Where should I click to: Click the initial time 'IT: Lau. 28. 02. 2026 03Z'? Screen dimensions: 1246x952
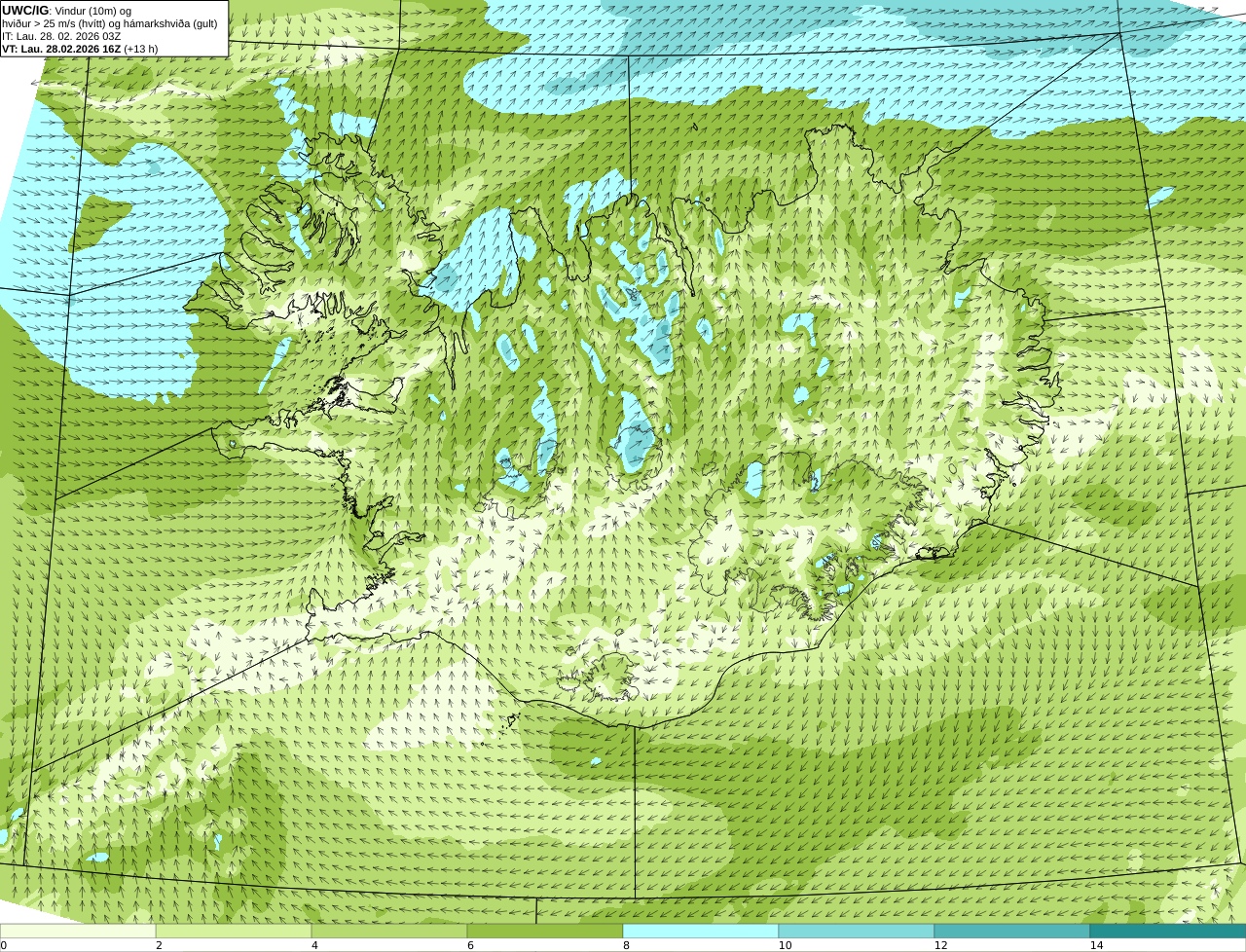click(x=61, y=36)
